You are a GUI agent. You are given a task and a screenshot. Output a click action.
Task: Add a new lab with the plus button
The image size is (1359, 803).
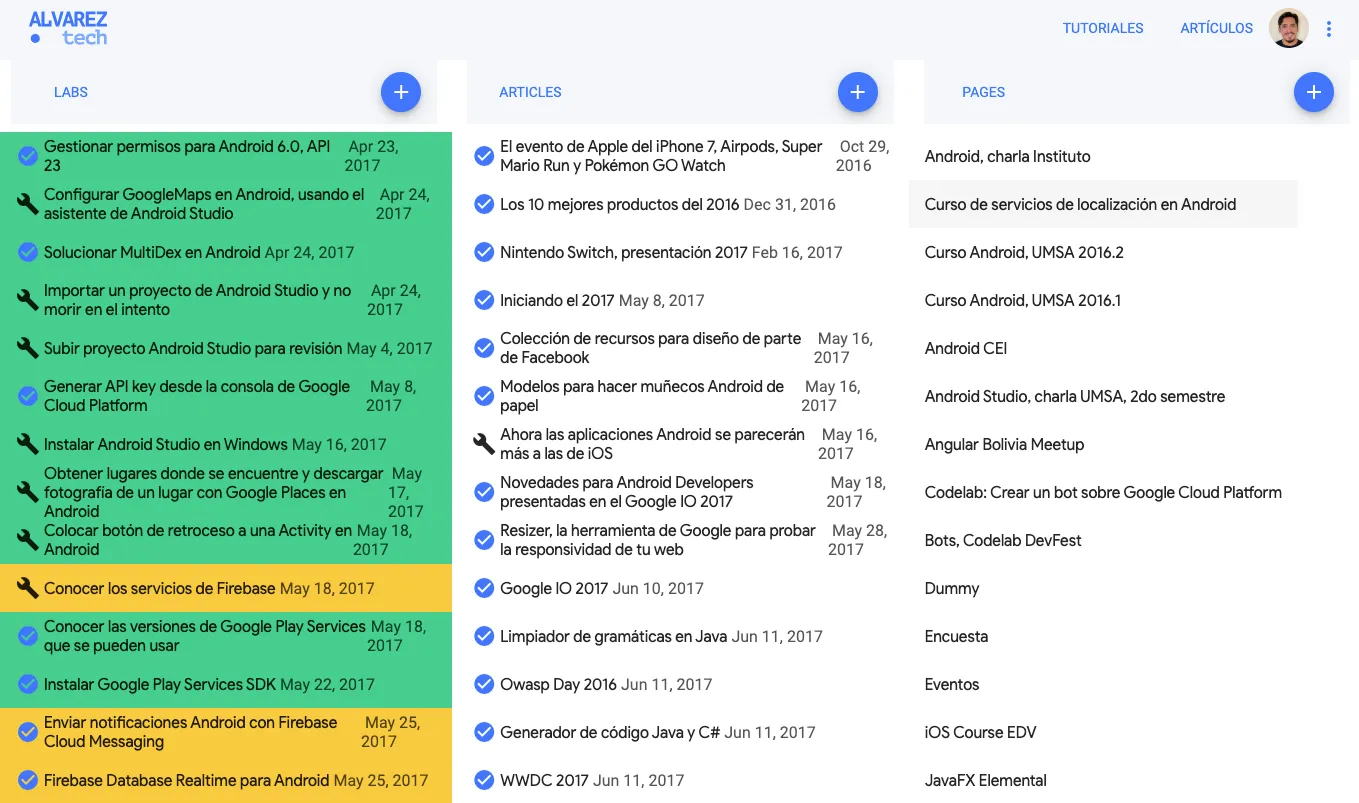pos(401,92)
